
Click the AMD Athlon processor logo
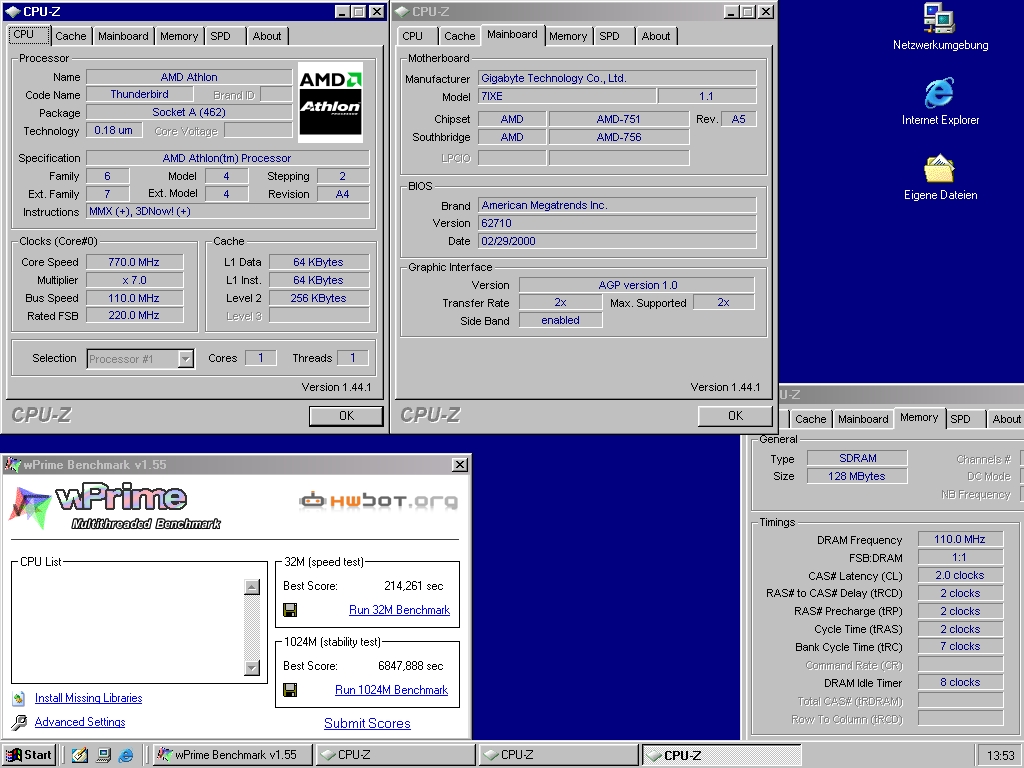[330, 103]
